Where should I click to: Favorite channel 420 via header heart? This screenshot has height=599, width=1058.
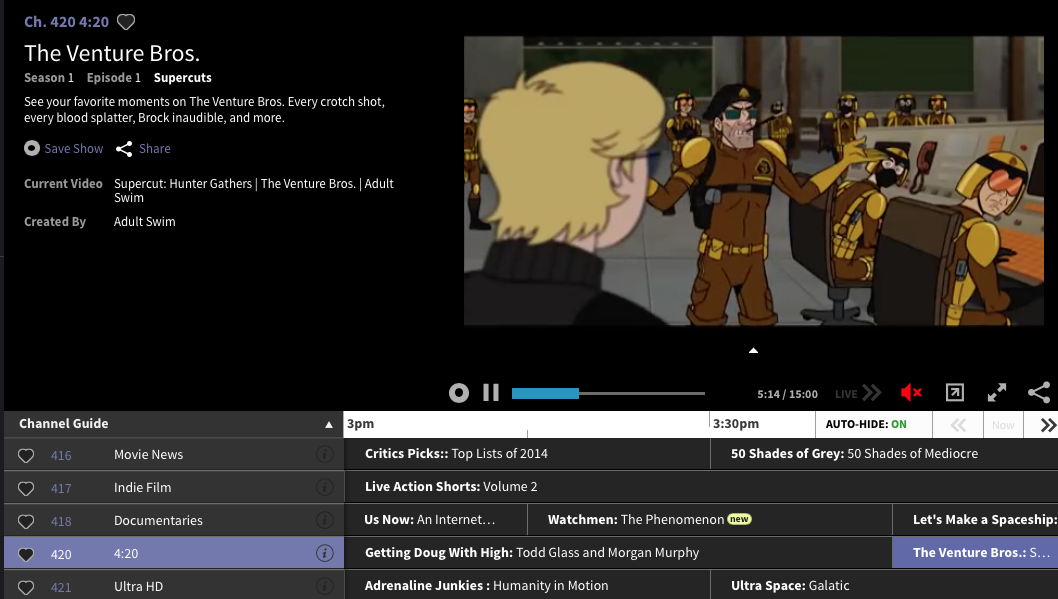[126, 22]
